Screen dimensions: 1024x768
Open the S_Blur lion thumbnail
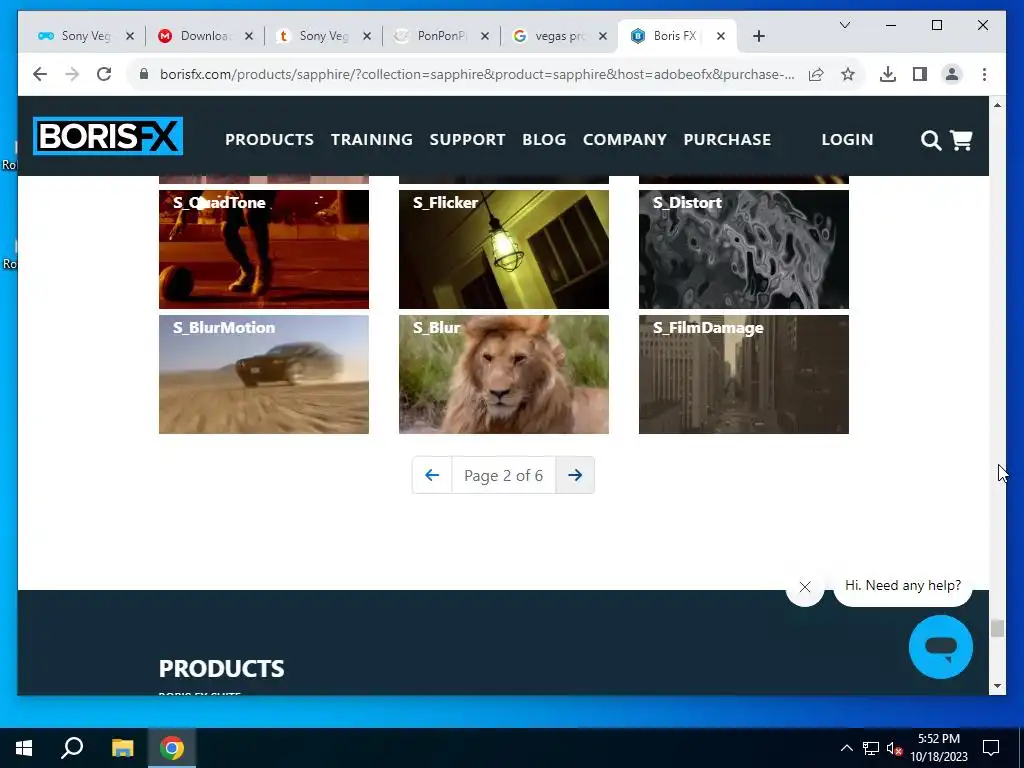504,374
